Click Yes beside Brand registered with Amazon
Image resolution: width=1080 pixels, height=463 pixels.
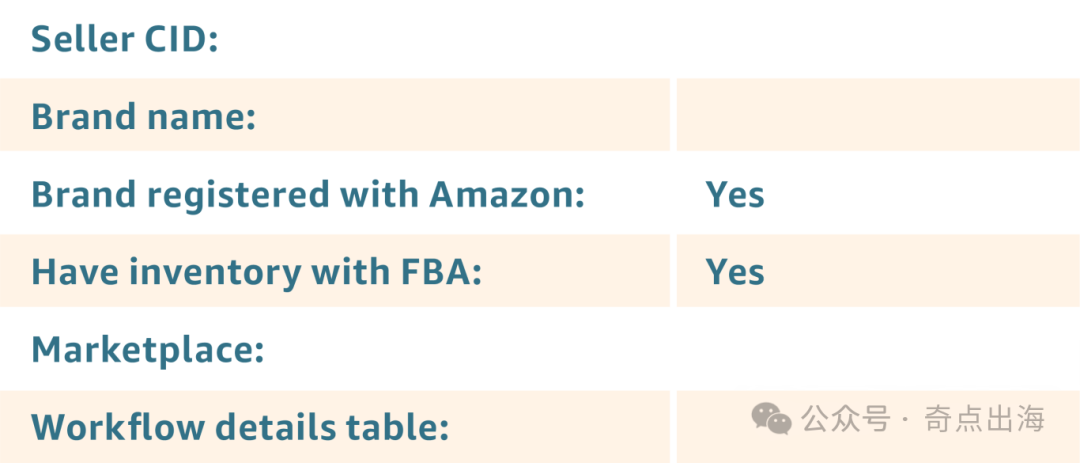[x=735, y=195]
